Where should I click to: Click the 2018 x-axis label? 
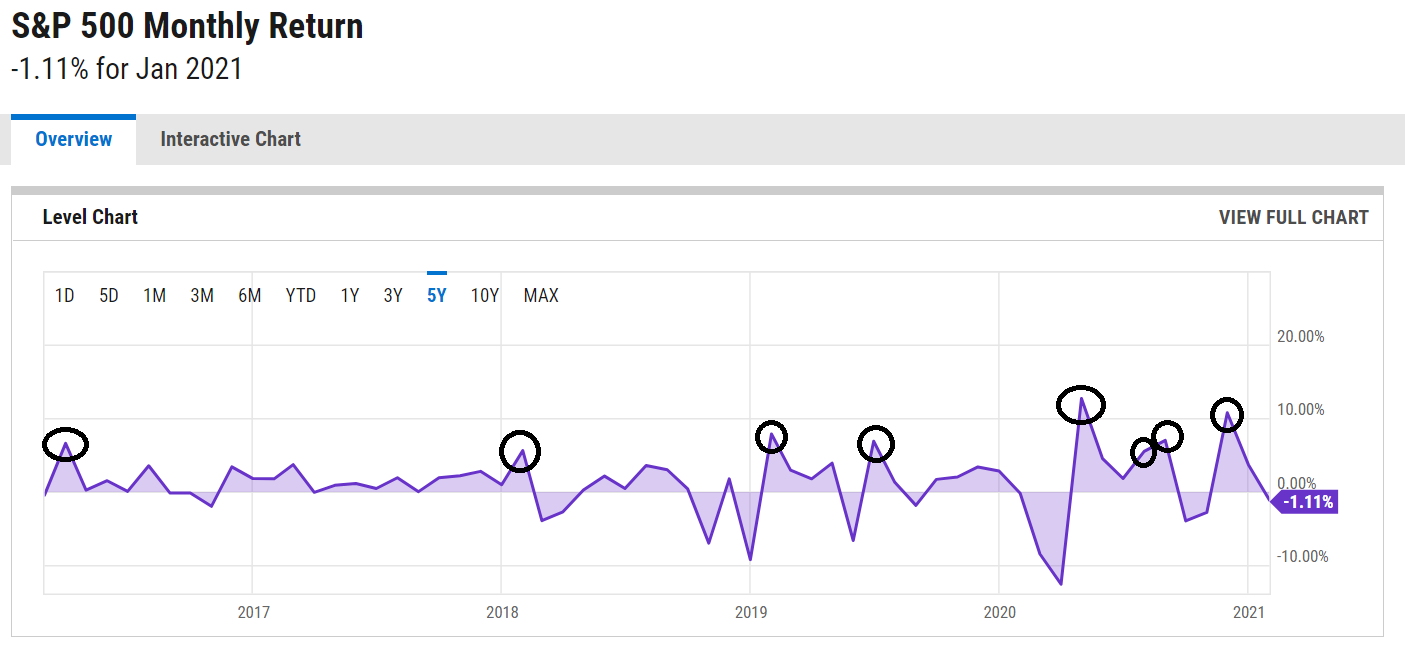click(502, 612)
